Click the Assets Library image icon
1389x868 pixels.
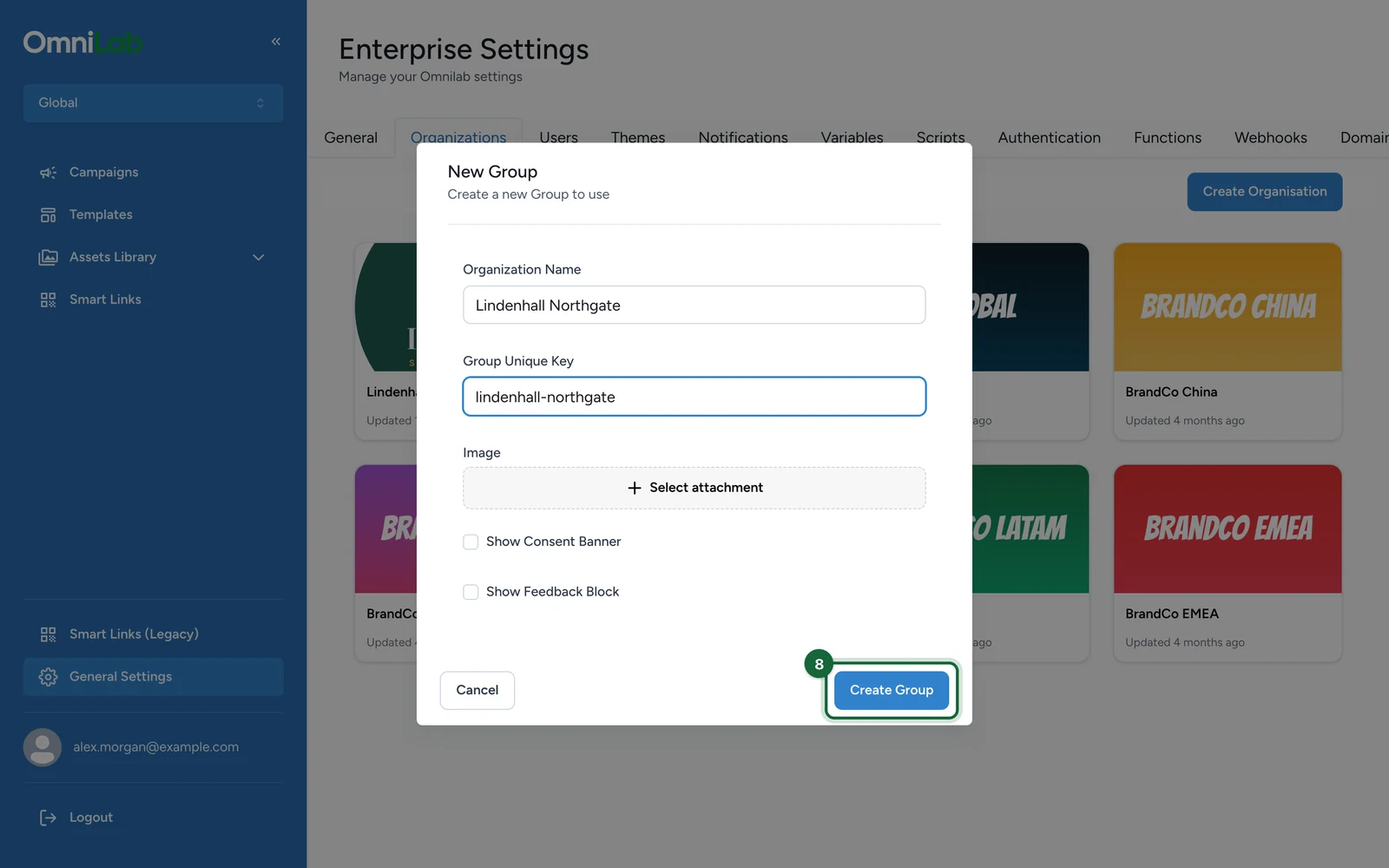click(48, 258)
